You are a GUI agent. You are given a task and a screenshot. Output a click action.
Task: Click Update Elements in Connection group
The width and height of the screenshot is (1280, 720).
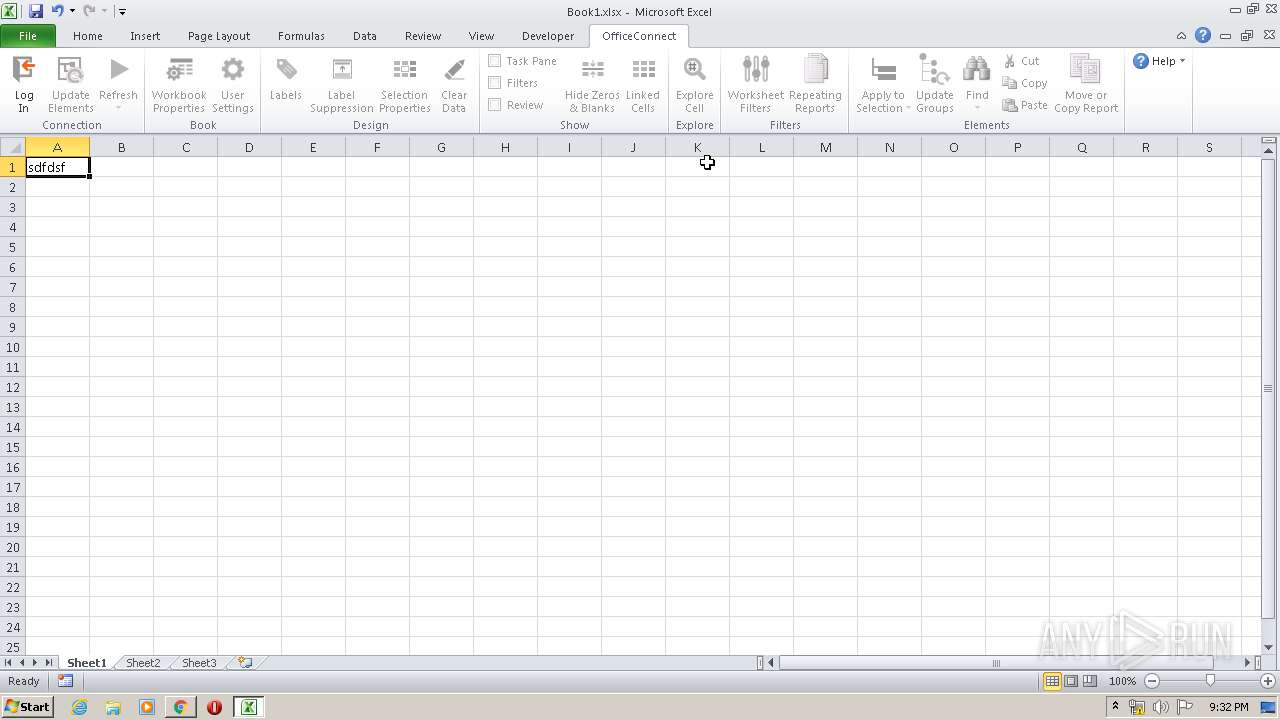pos(70,85)
